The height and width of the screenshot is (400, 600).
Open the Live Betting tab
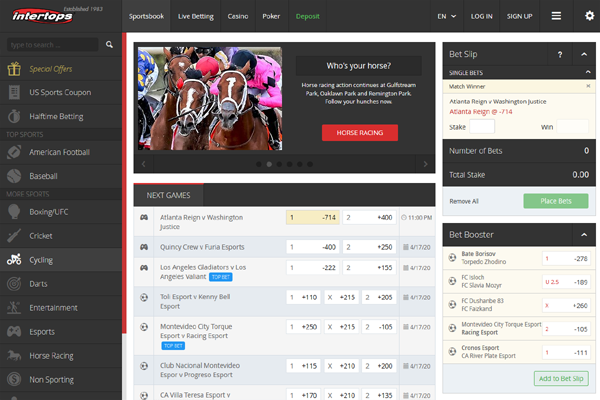(x=196, y=16)
